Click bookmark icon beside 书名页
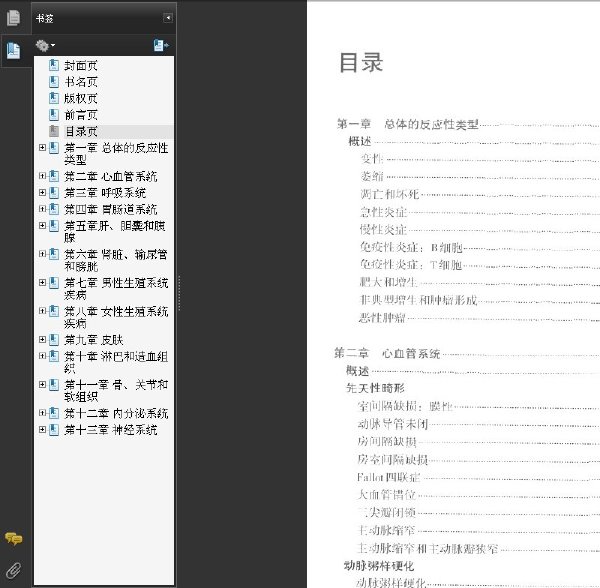 click(54, 82)
